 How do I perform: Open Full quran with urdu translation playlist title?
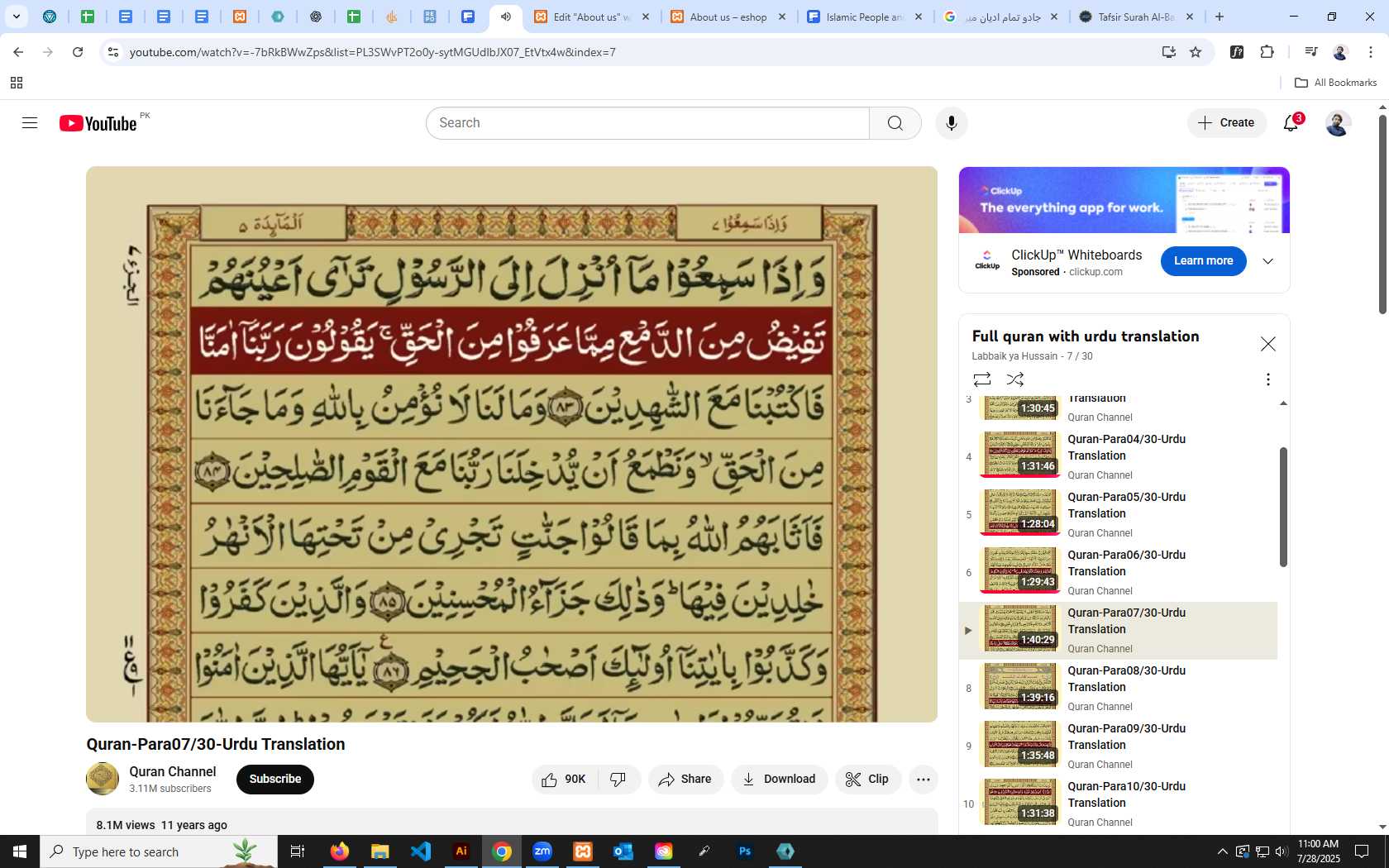click(1085, 336)
